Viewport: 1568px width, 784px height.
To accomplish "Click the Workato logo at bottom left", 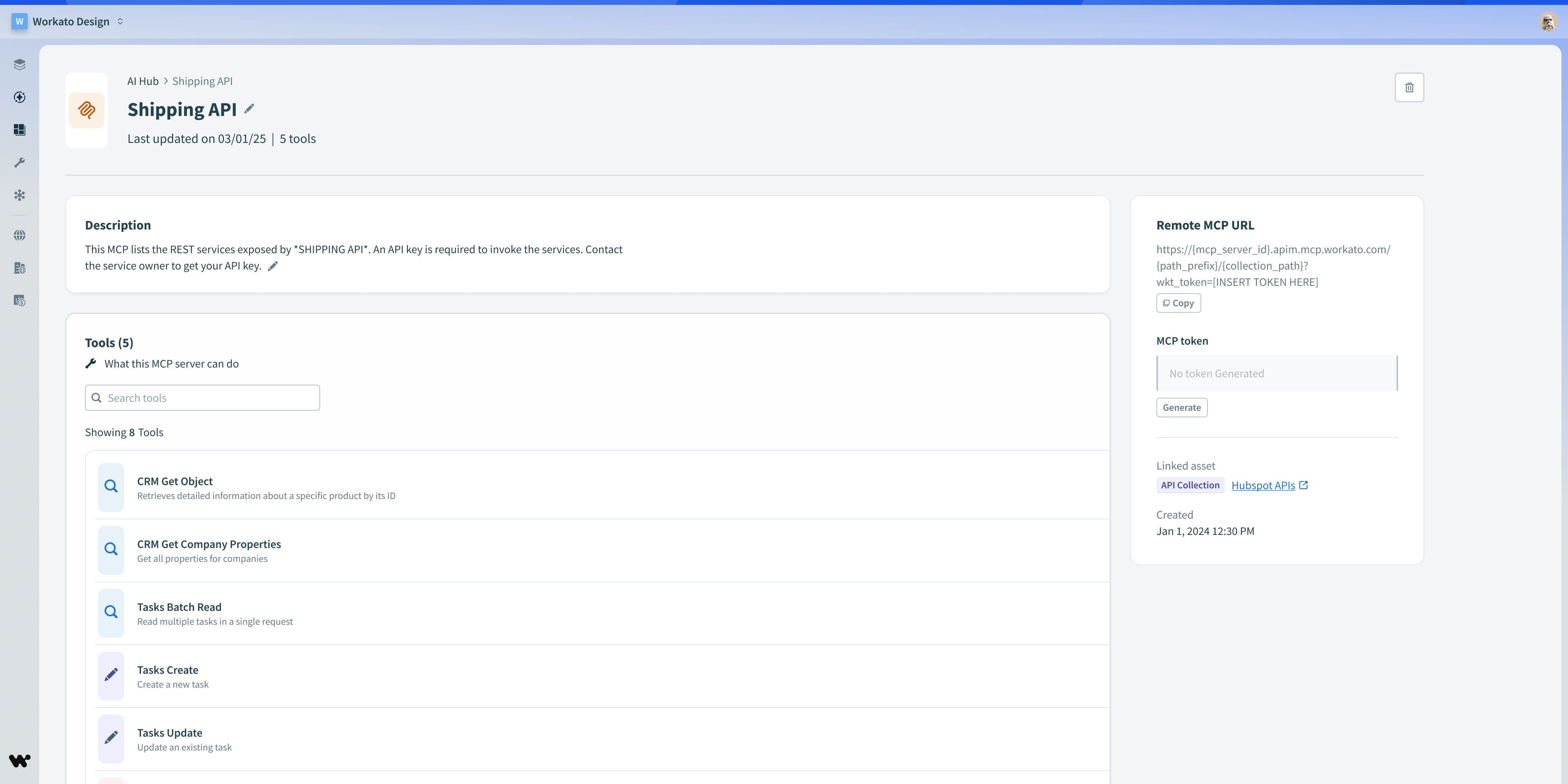I will pyautogui.click(x=20, y=760).
